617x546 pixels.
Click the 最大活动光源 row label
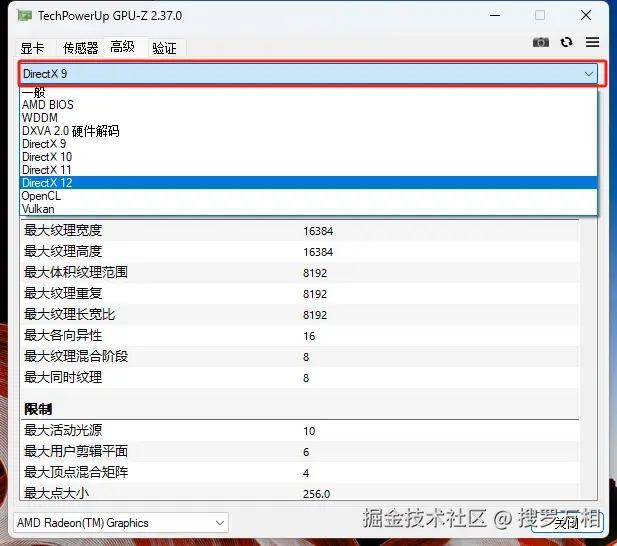[x=63, y=430]
